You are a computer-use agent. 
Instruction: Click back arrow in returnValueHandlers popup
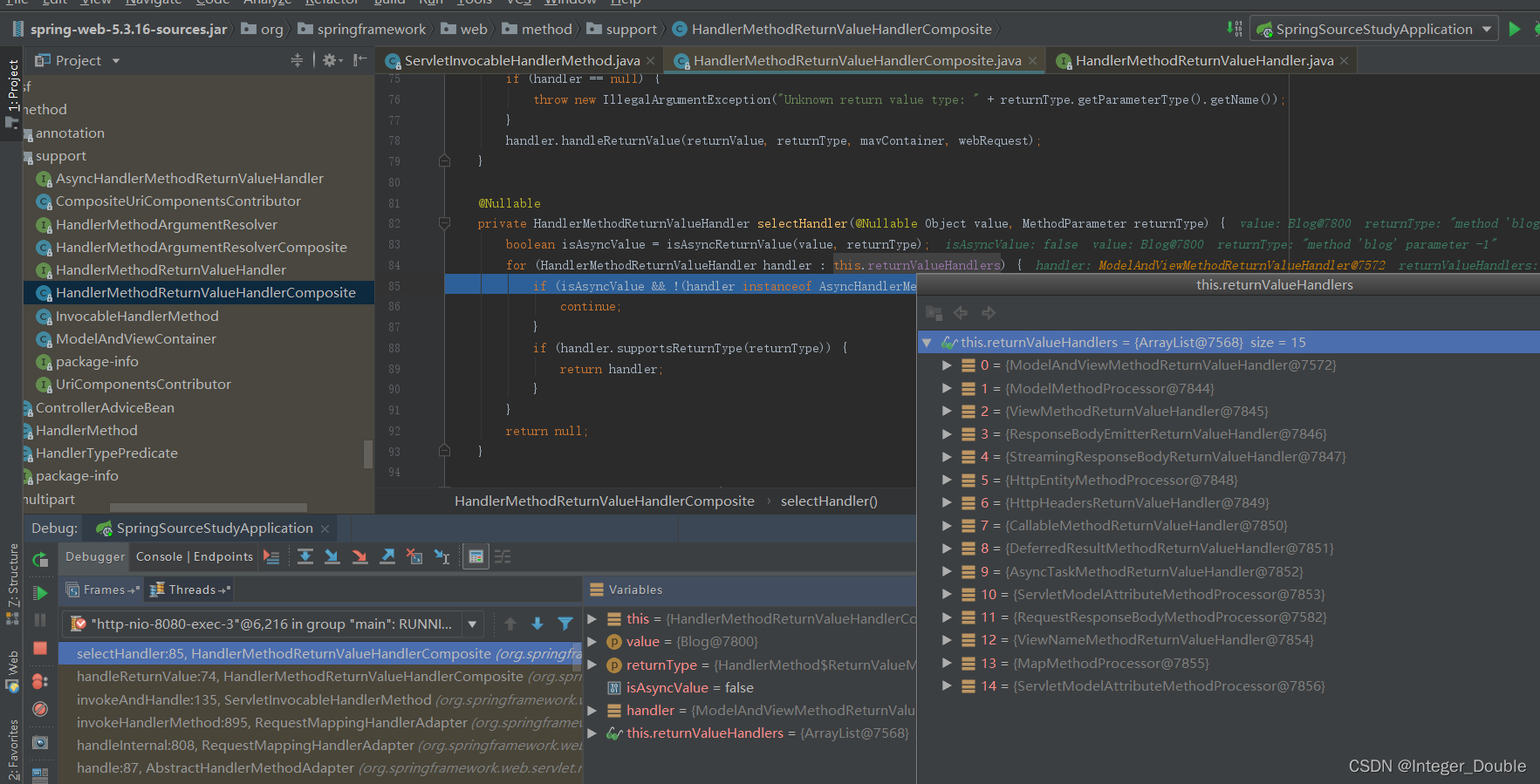(x=961, y=312)
